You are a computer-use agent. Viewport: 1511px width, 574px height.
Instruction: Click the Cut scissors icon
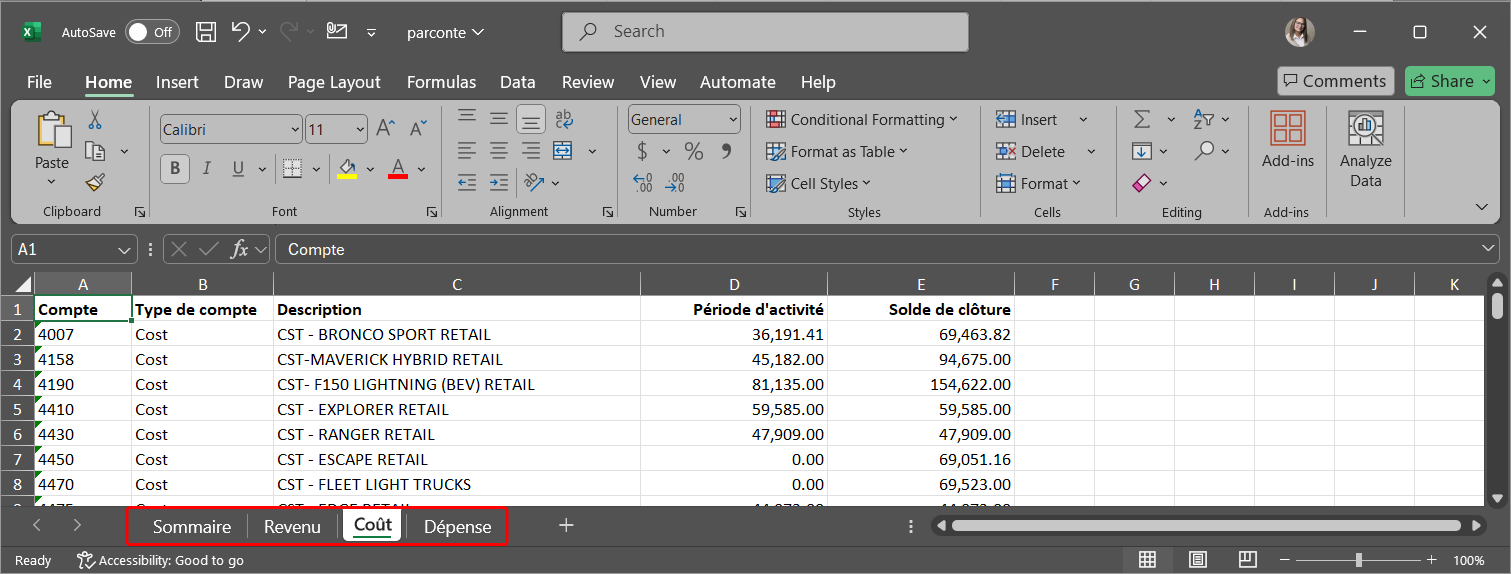click(x=95, y=120)
